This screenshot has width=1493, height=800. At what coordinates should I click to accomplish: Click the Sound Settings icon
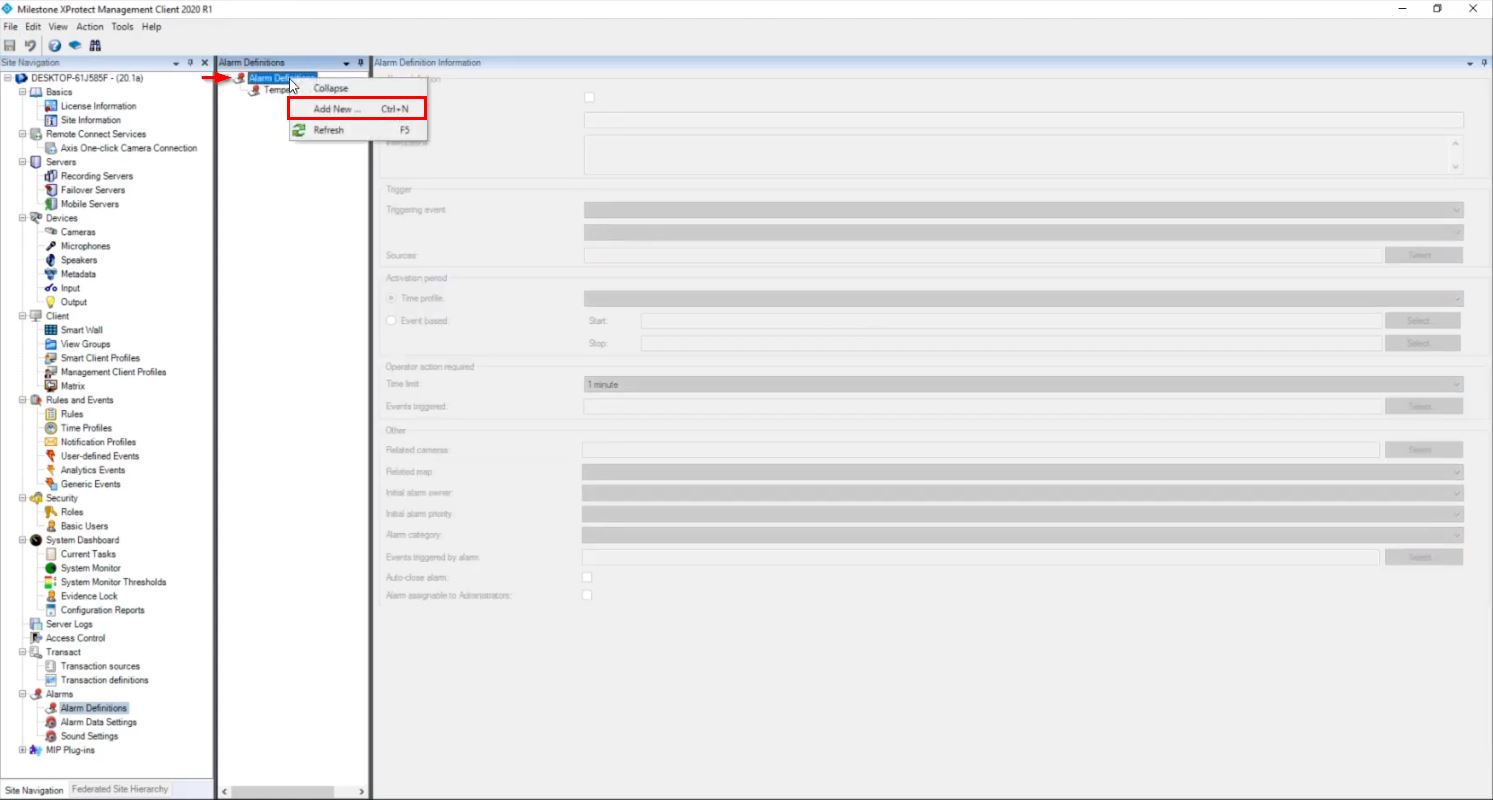51,736
